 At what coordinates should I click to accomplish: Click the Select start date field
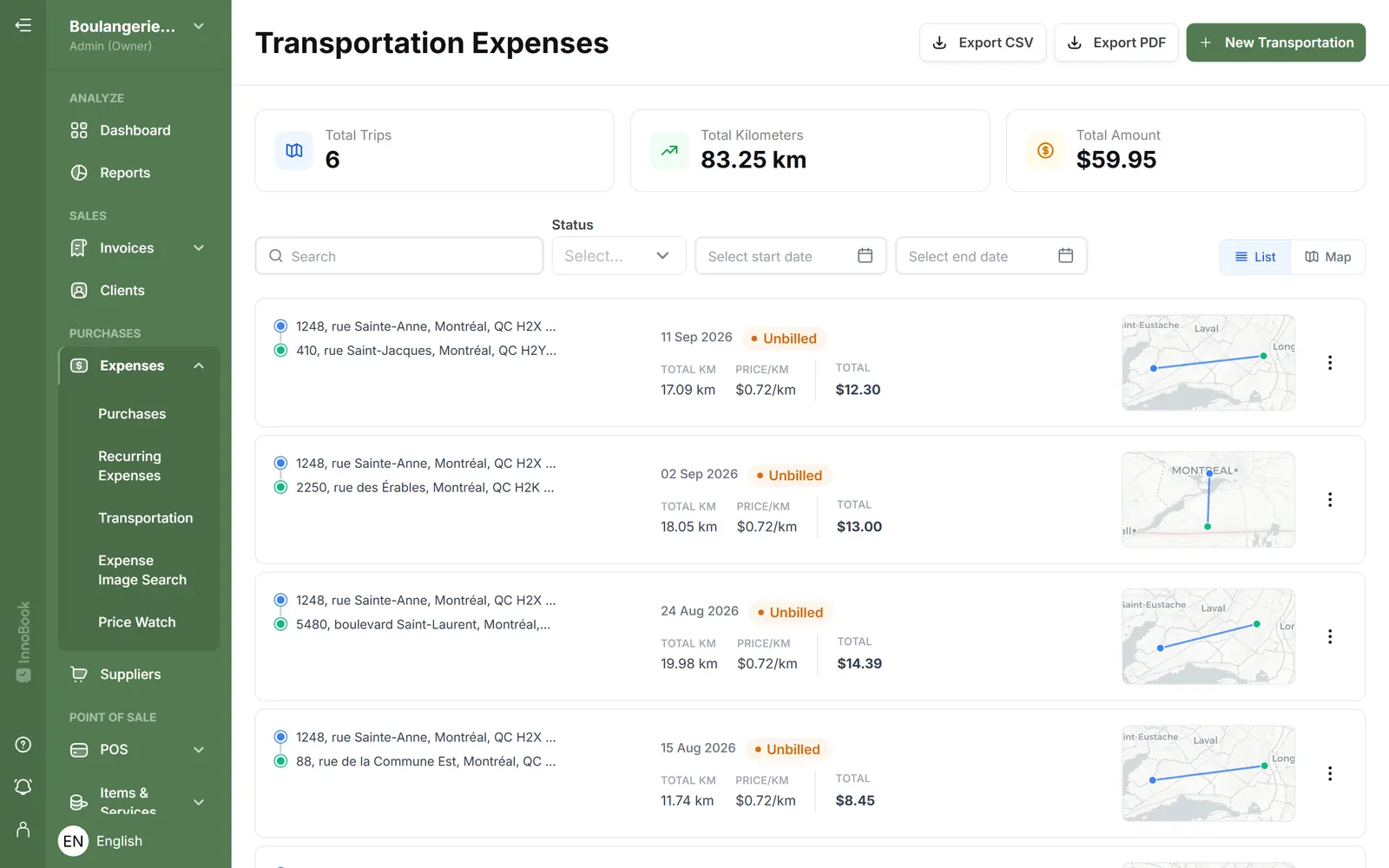click(x=791, y=256)
